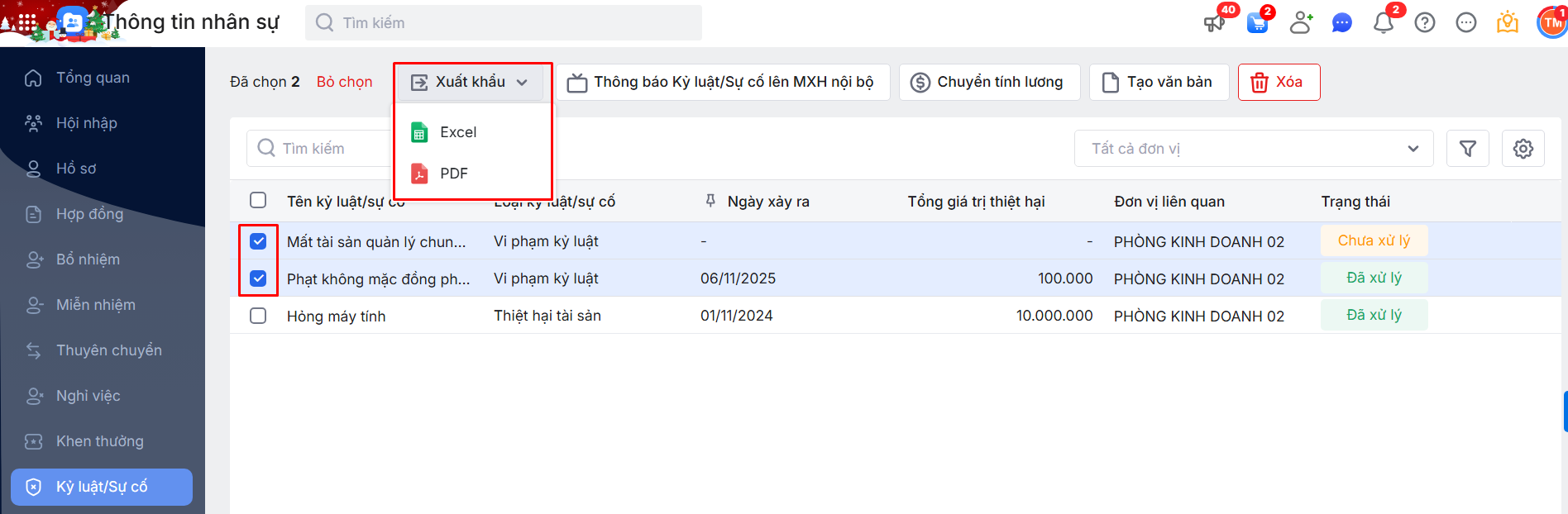Focus the table Tìm kiếm search field
The image size is (1568, 514).
click(318, 149)
